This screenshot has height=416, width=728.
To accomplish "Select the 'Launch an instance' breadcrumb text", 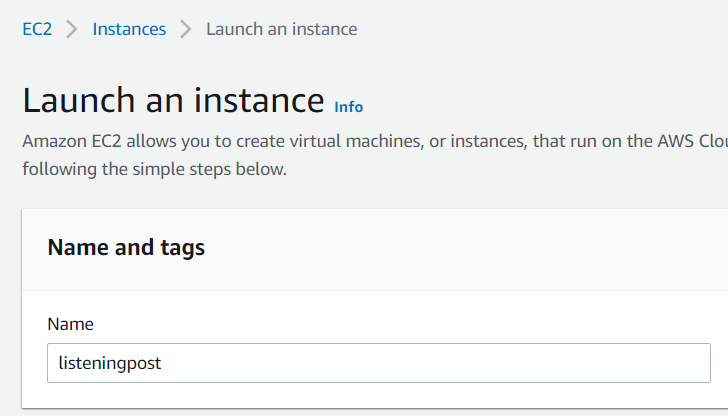I will point(281,29).
